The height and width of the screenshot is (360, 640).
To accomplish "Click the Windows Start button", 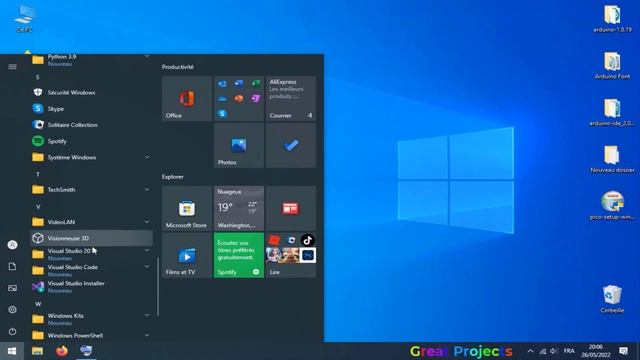I will coord(12,351).
